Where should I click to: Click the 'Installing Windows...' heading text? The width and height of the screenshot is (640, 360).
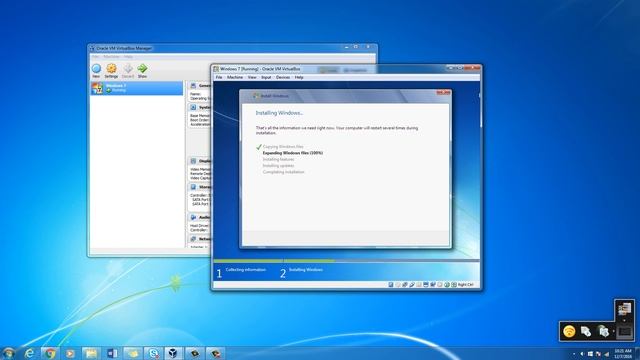tap(279, 113)
